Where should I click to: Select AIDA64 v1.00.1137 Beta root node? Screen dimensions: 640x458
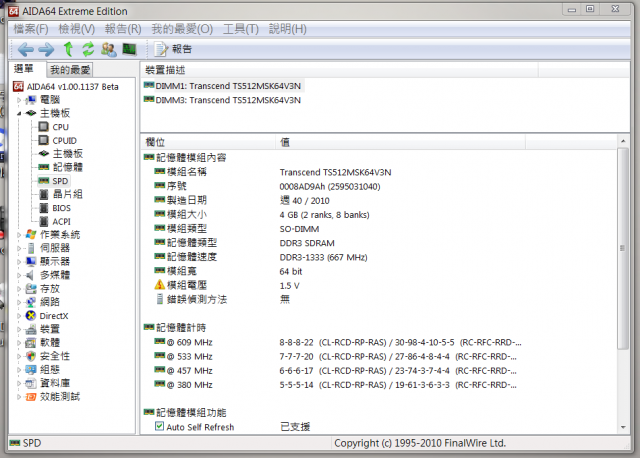66,87
